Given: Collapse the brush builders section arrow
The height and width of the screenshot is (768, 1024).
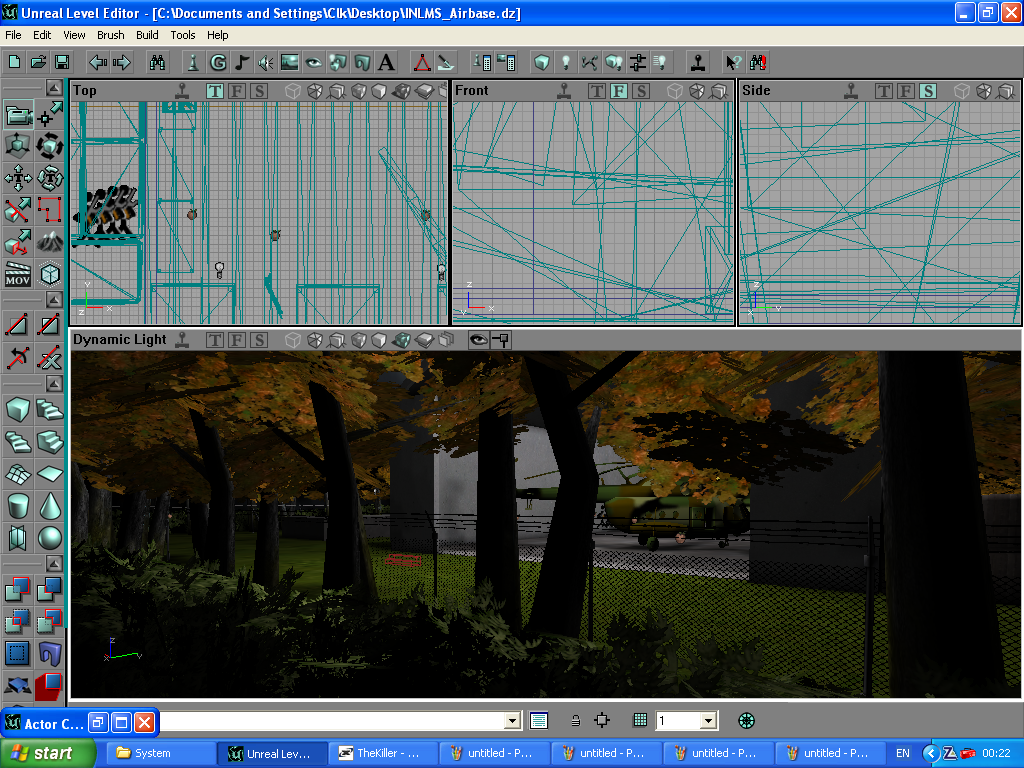Looking at the screenshot, I should tap(53, 384).
